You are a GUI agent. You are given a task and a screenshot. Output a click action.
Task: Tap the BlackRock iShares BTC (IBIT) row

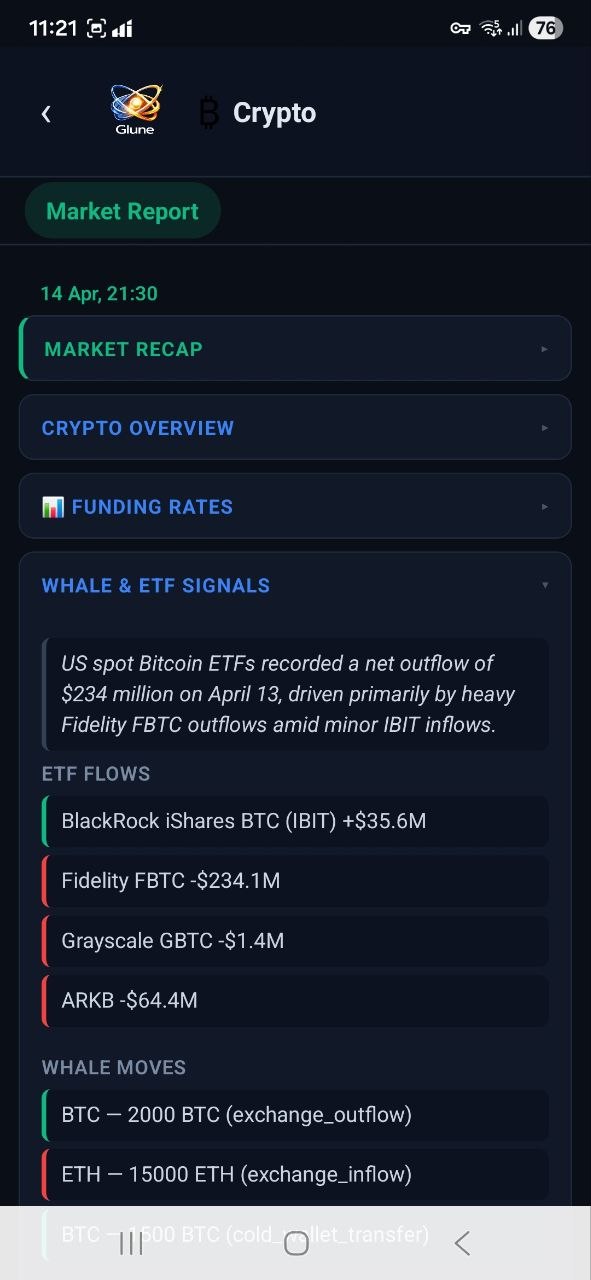tap(295, 821)
